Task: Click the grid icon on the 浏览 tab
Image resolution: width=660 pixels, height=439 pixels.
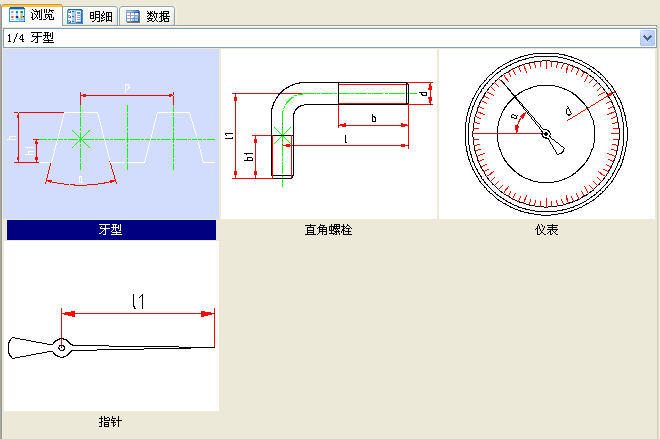Action: point(17,16)
